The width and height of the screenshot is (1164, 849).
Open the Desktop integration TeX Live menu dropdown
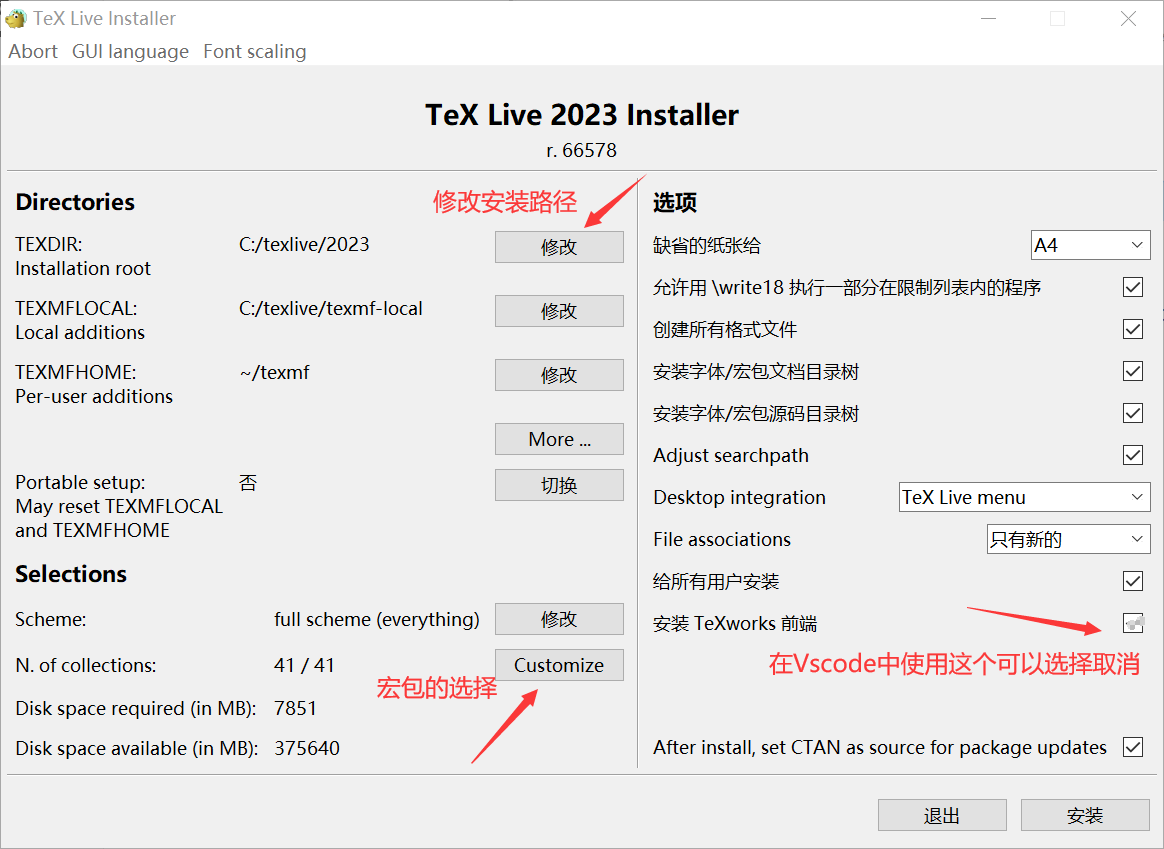click(x=1024, y=497)
